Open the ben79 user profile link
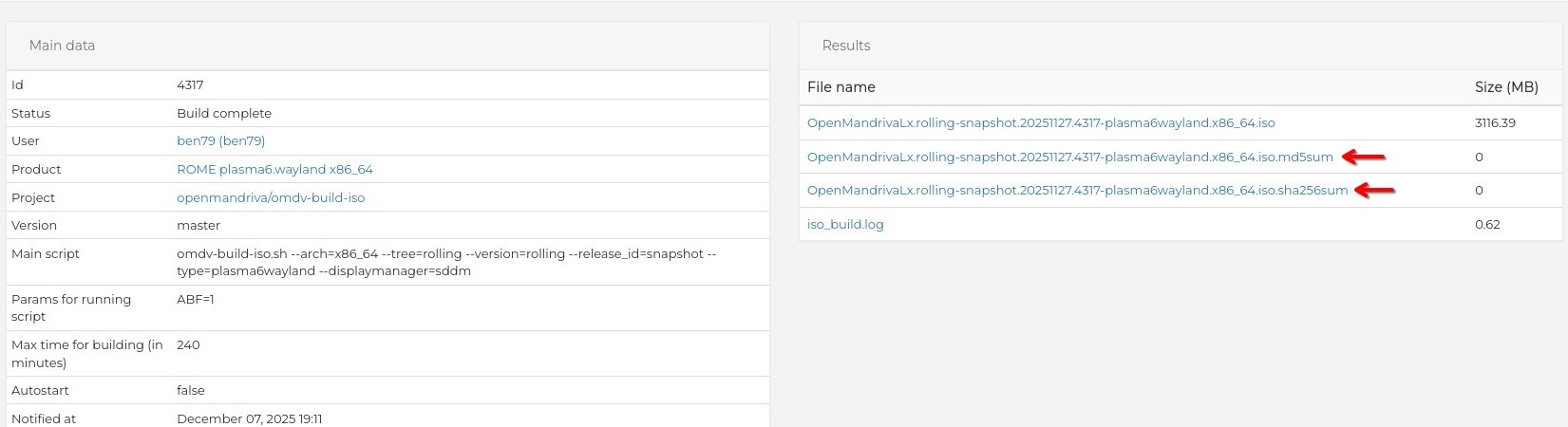This screenshot has height=427, width=1568. pos(220,140)
